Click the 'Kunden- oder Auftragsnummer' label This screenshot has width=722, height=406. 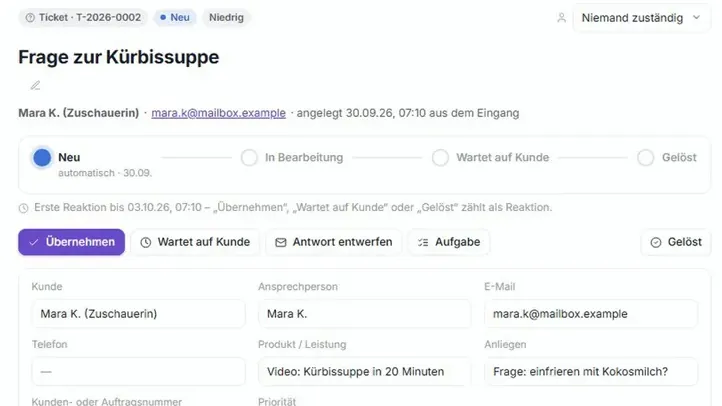click(x=106, y=401)
